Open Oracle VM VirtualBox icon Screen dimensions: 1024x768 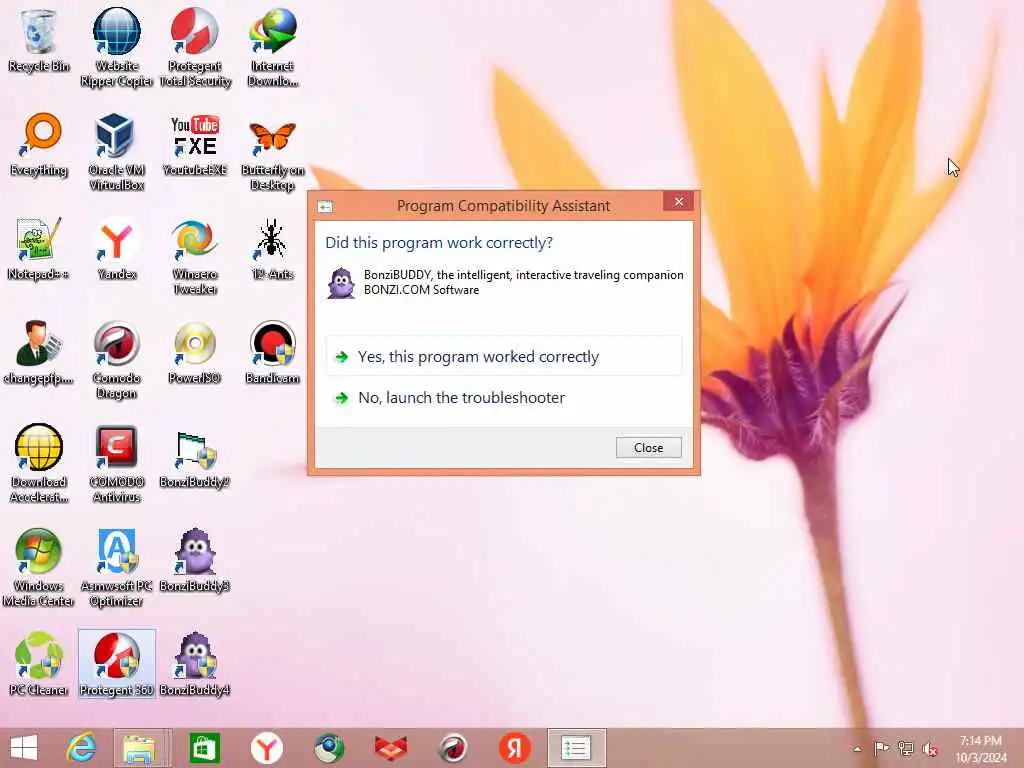(116, 152)
